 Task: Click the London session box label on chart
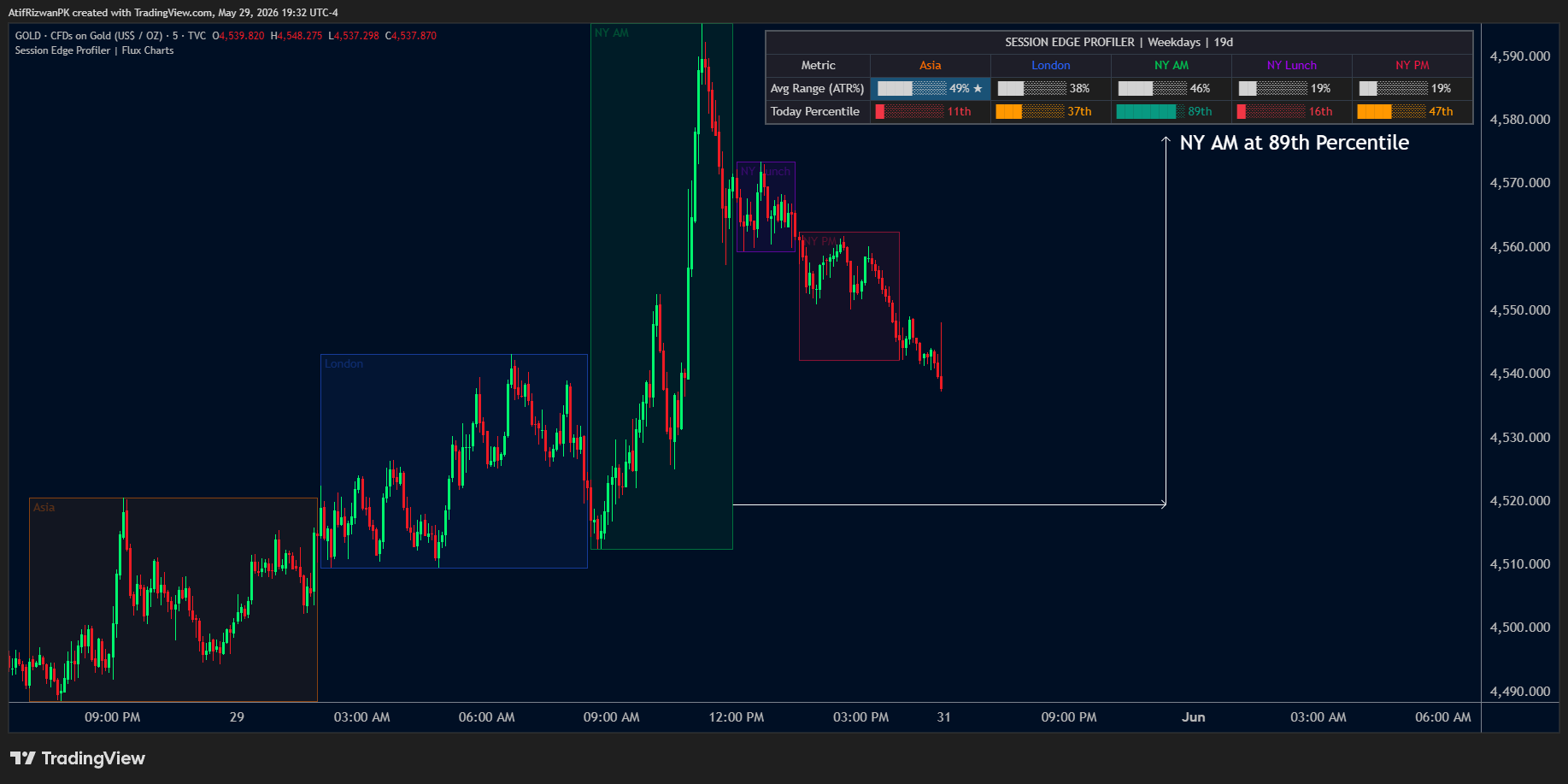pos(344,363)
